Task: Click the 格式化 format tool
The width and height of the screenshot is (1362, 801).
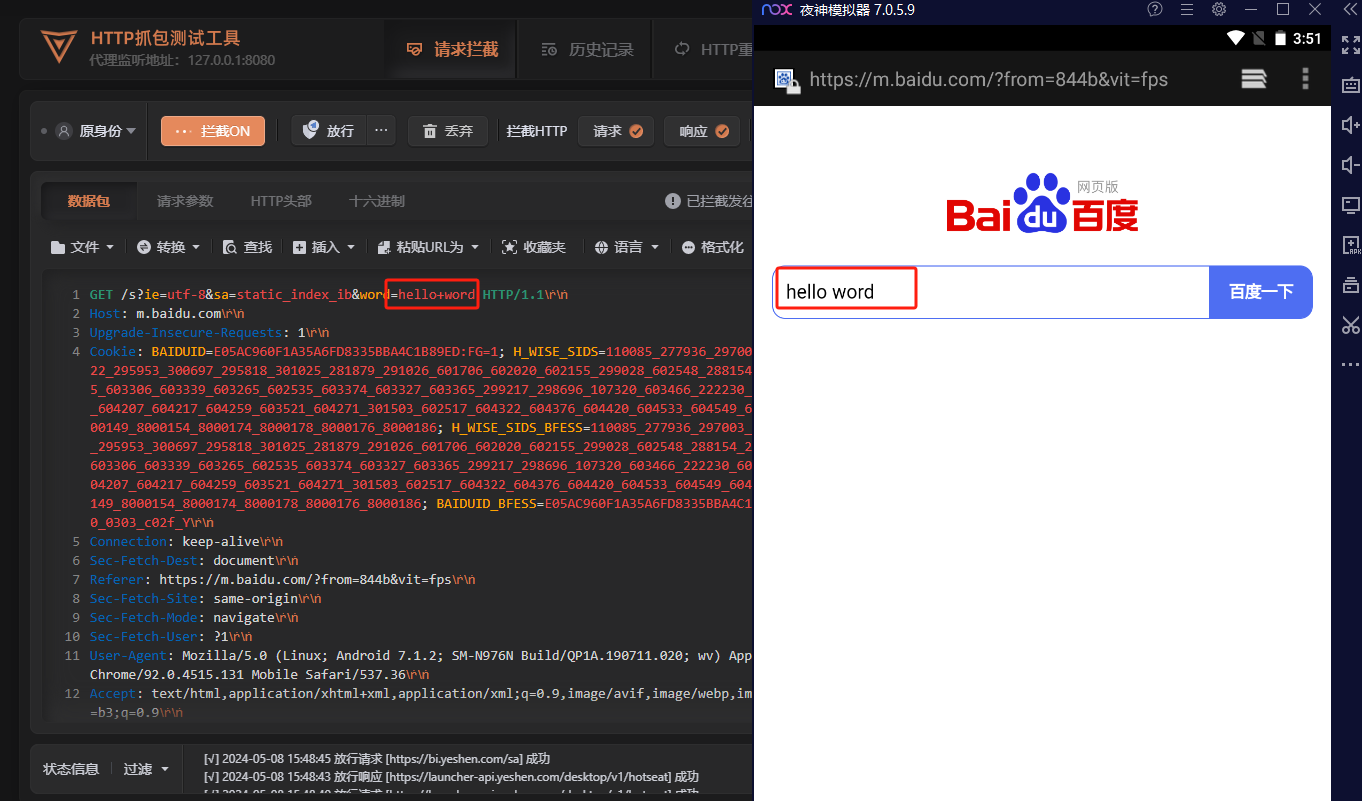Action: (713, 247)
